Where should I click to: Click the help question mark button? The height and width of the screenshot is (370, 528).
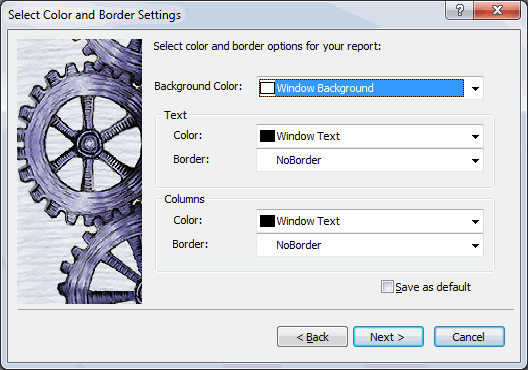[460, 10]
